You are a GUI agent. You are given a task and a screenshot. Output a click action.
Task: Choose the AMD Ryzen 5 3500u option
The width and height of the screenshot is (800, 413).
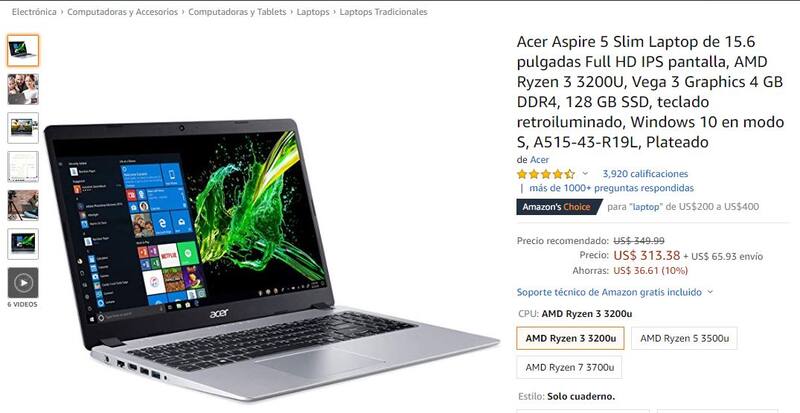(x=684, y=338)
